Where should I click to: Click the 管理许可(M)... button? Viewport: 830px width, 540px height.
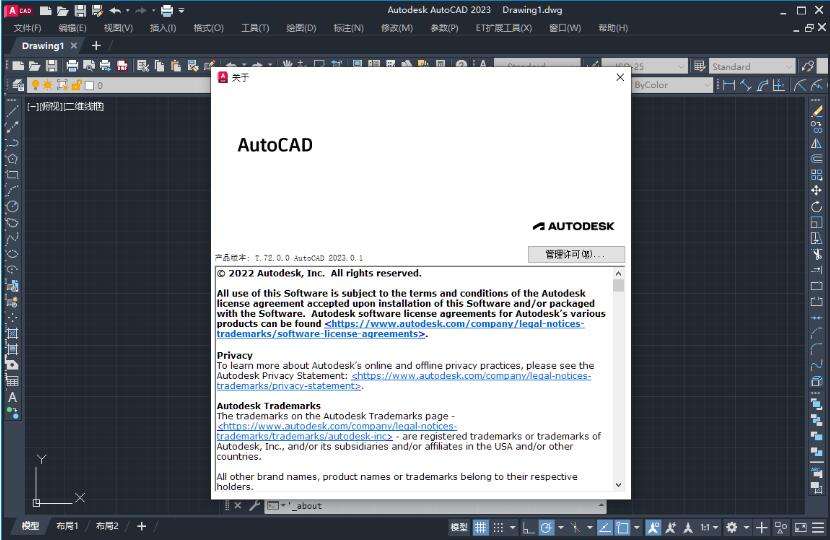576,254
